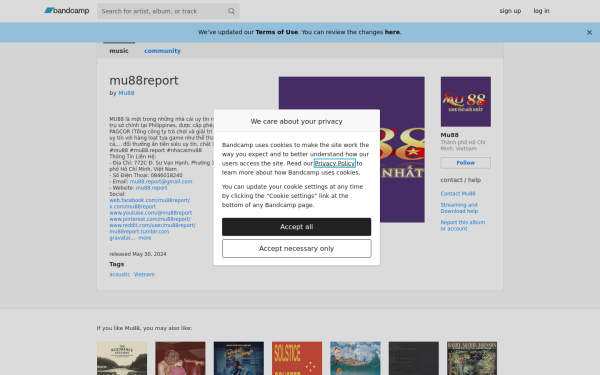Viewport: 600px width, 375px height.
Task: Click the Privacy Policy link
Action: click(334, 163)
